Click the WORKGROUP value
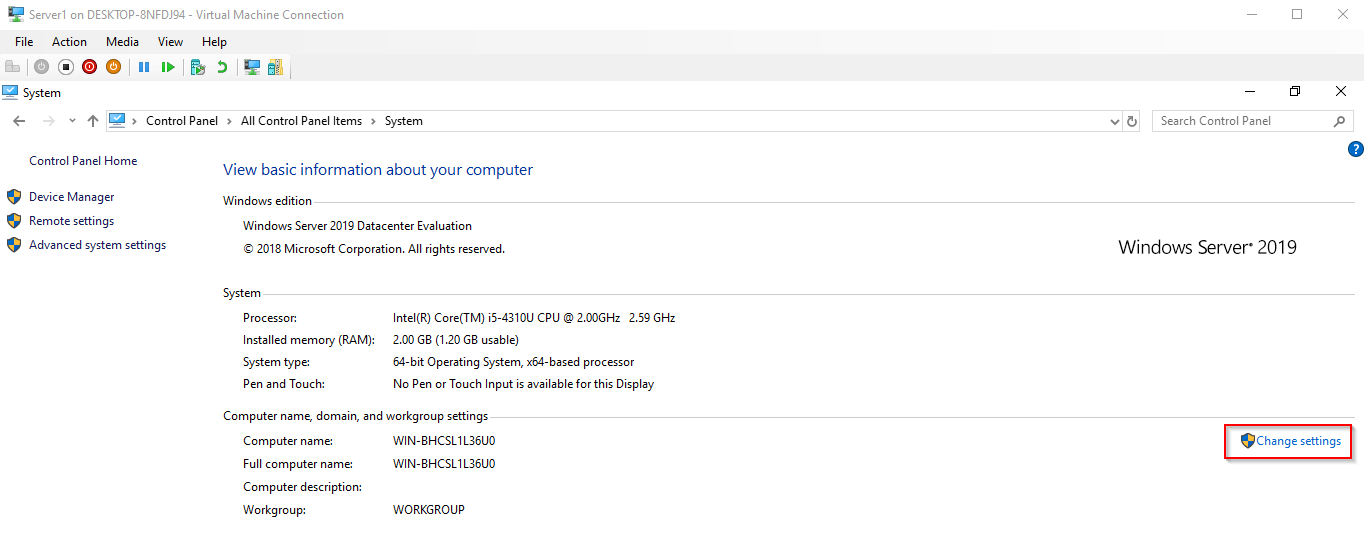Screen dimensions: 1364x536 (429, 510)
